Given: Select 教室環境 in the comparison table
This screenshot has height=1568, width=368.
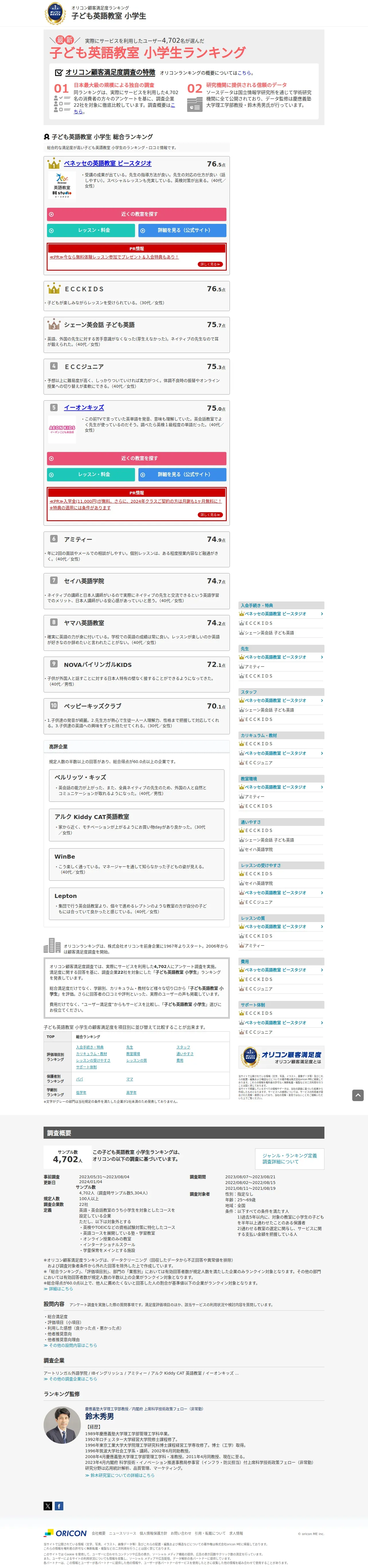Looking at the screenshot, I should pyautogui.click(x=133, y=1054).
